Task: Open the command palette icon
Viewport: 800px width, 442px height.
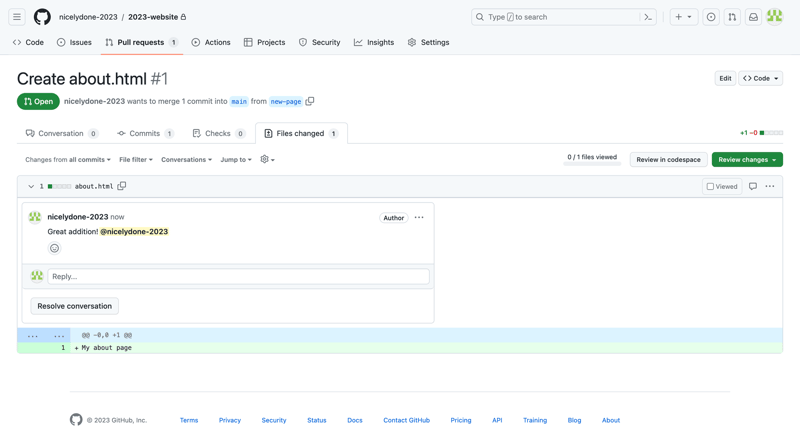Action: point(648,17)
